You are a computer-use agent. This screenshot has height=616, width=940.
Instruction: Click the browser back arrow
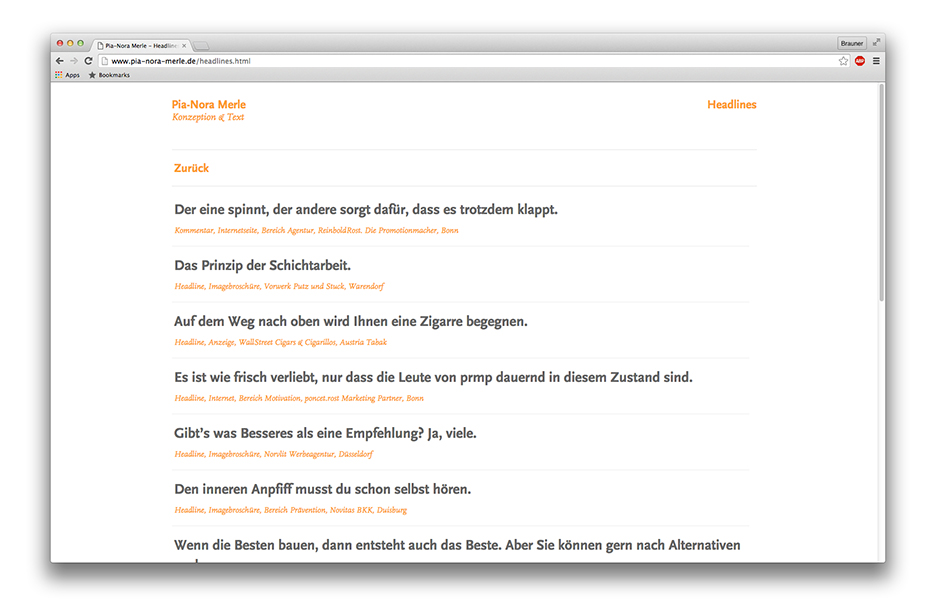(x=60, y=61)
